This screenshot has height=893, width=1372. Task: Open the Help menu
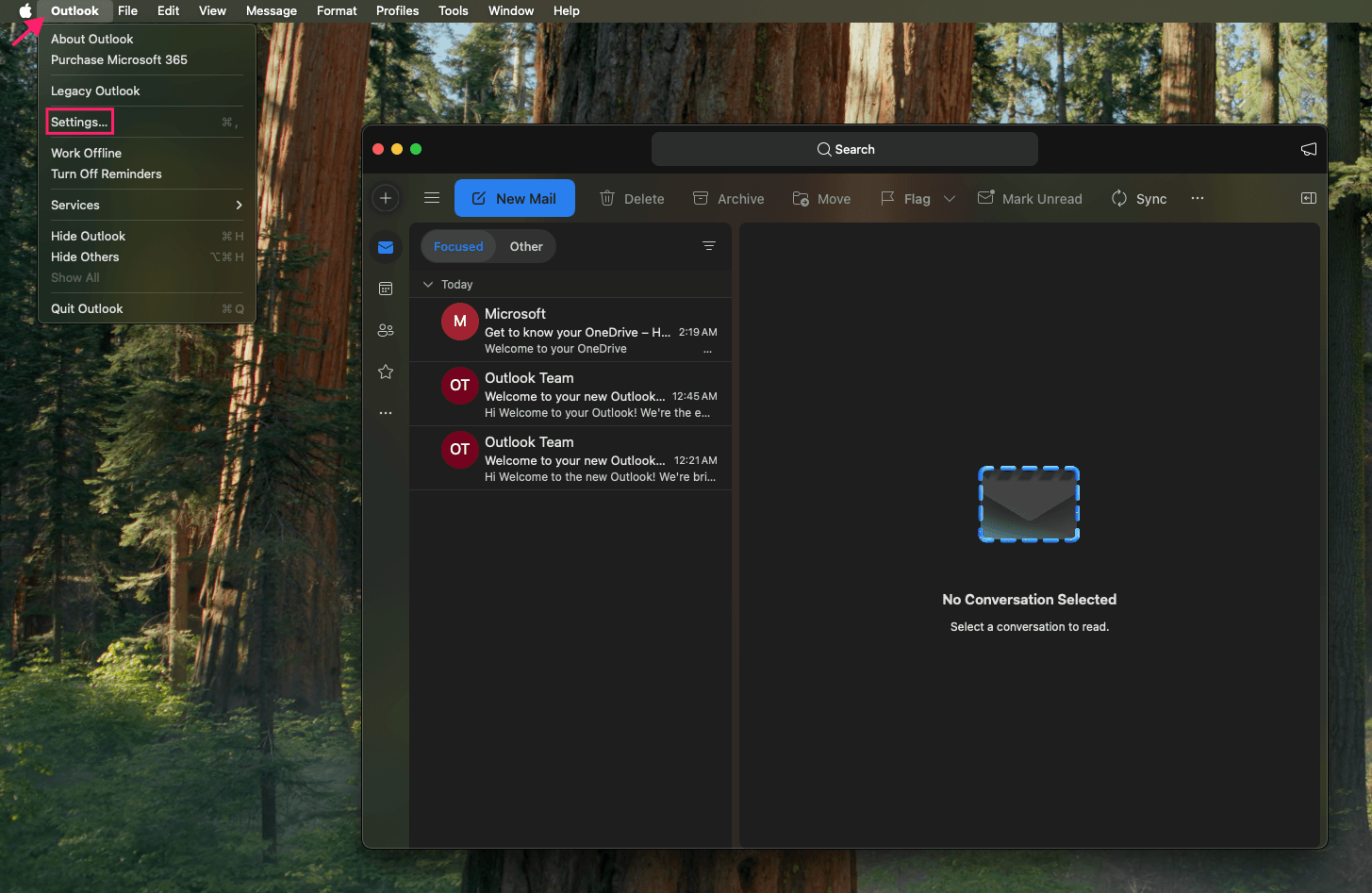[567, 10]
